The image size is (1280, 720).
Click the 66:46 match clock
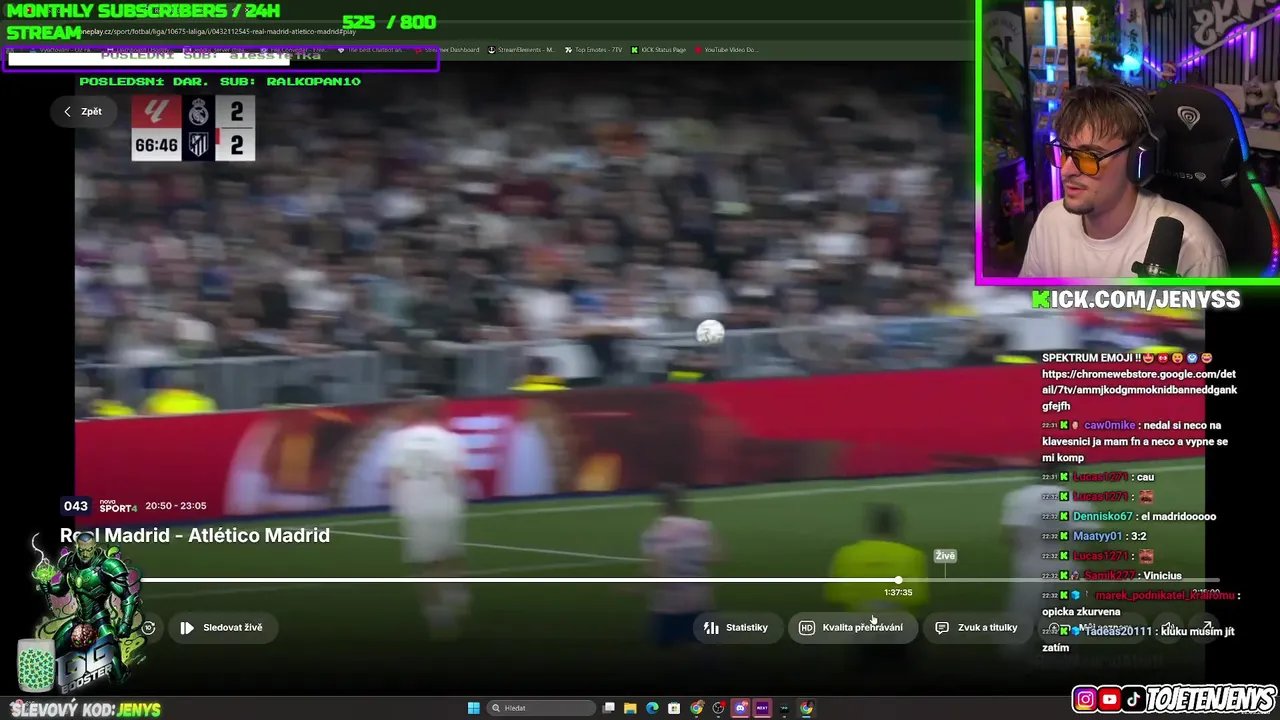pos(156,146)
